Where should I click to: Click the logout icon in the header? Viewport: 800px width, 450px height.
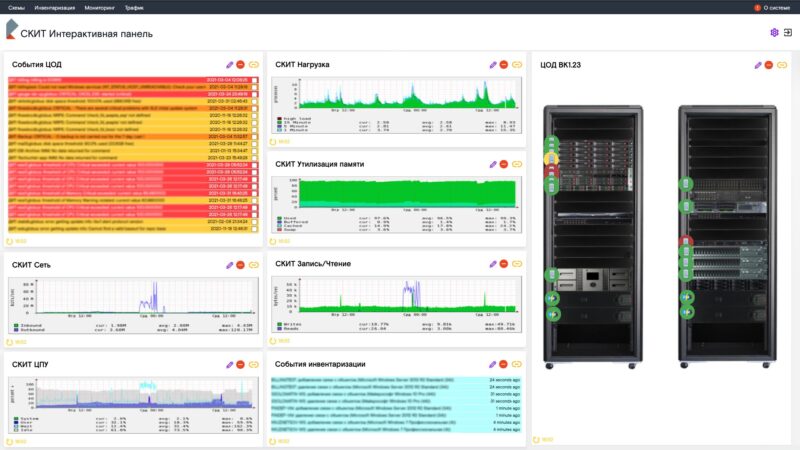point(788,33)
